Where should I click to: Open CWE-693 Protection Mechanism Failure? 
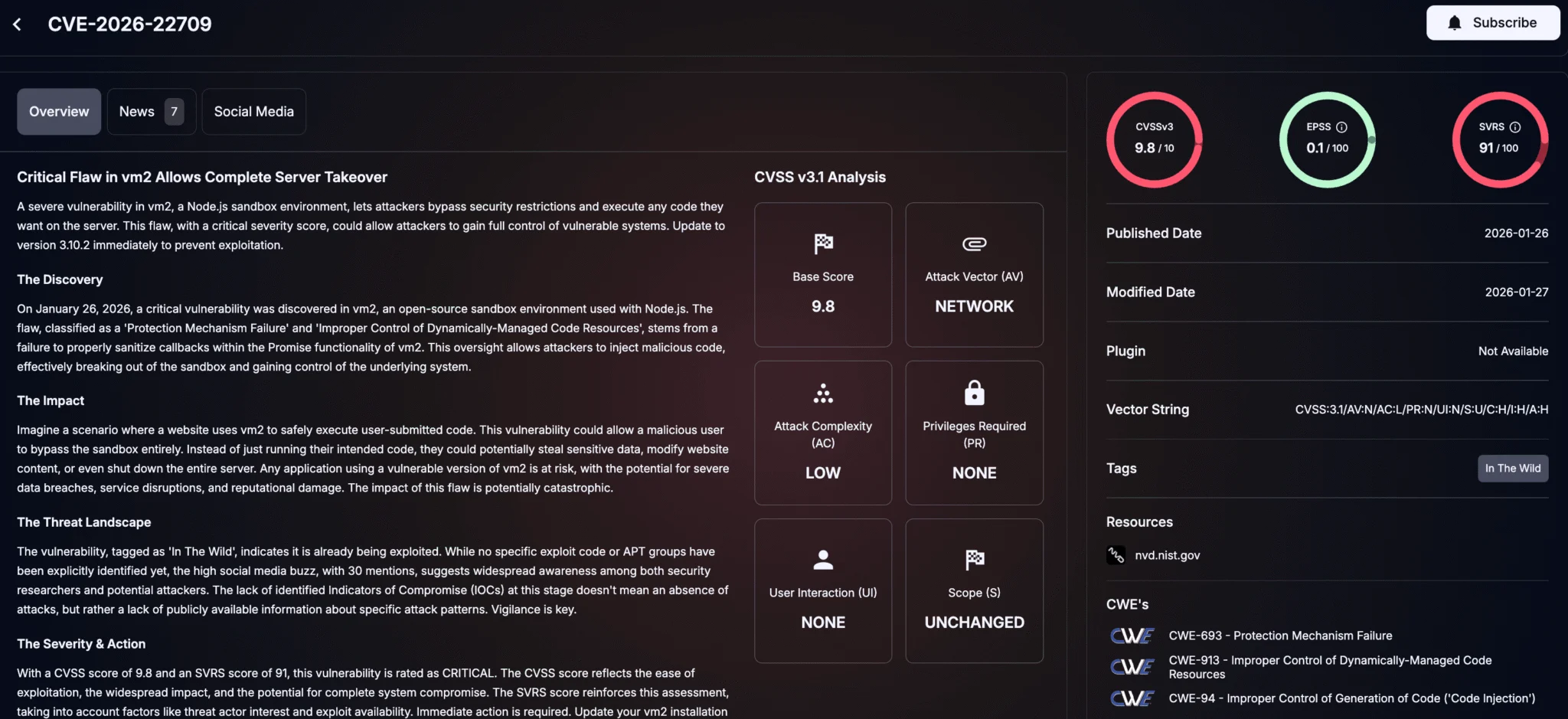pos(1280,636)
